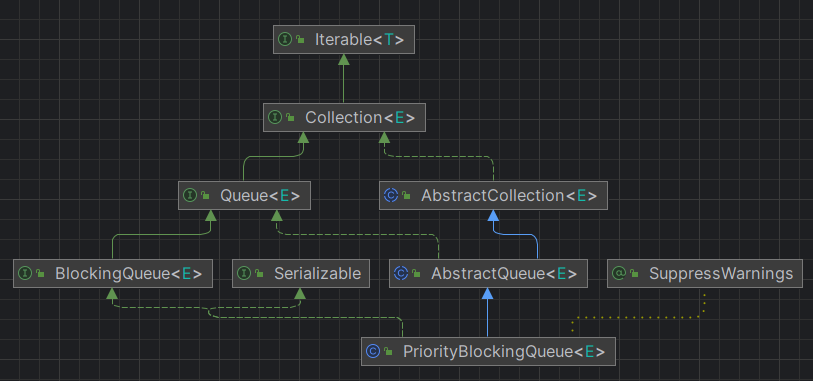
Task: Click the lock icon on Serializable node
Action: [x=260, y=274]
